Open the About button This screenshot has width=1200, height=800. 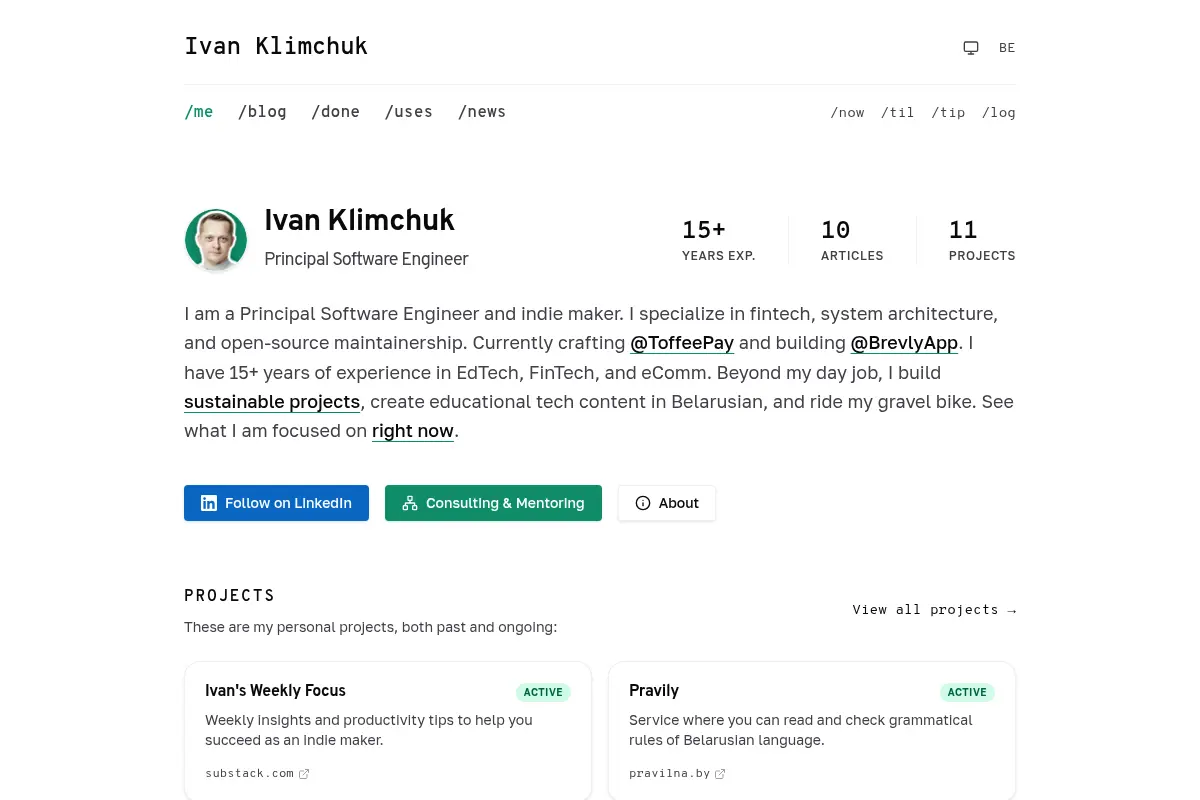coord(667,503)
